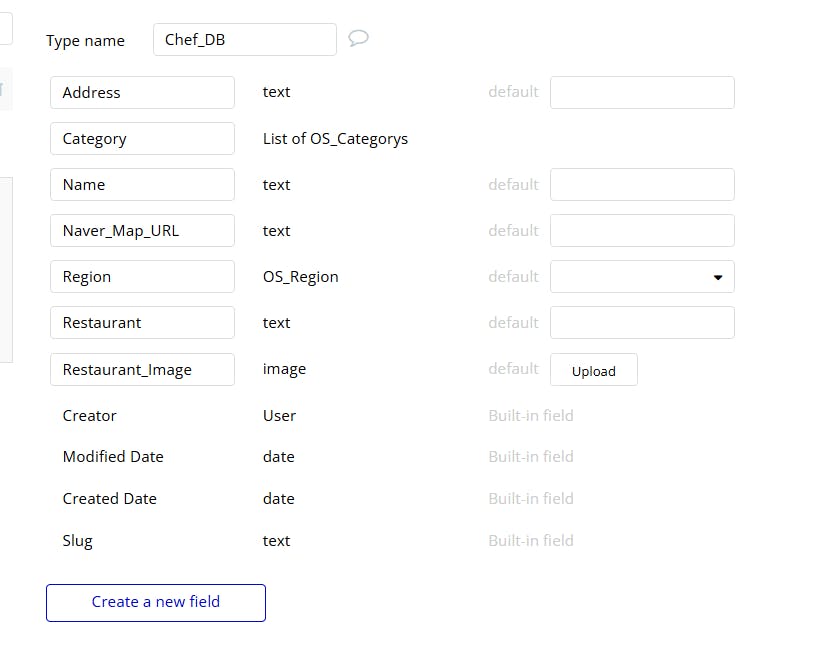Click the comment bubble icon beside Chef_DB
840x645 pixels.
[358, 39]
